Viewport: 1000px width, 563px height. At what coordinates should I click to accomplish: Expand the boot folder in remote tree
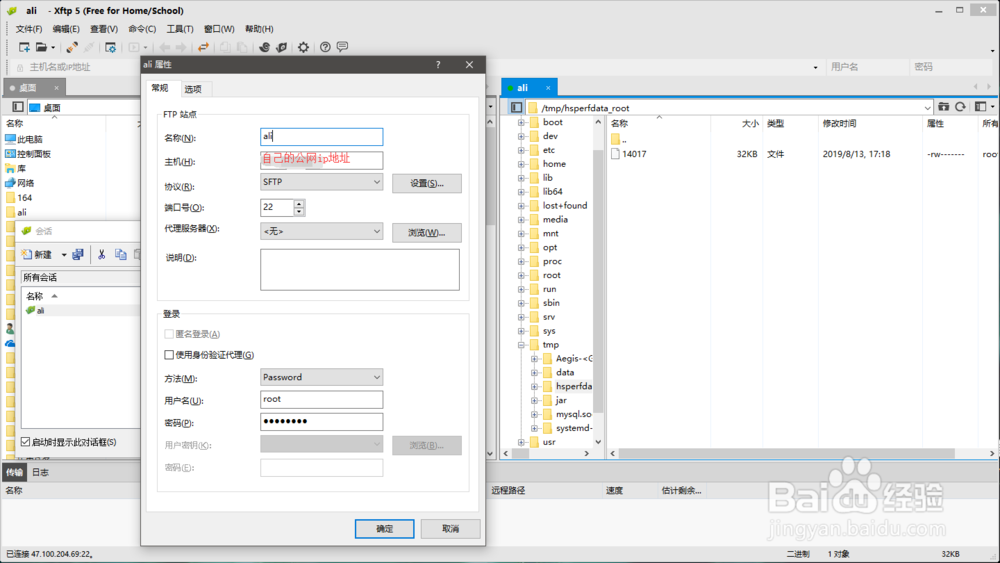pyautogui.click(x=521, y=122)
